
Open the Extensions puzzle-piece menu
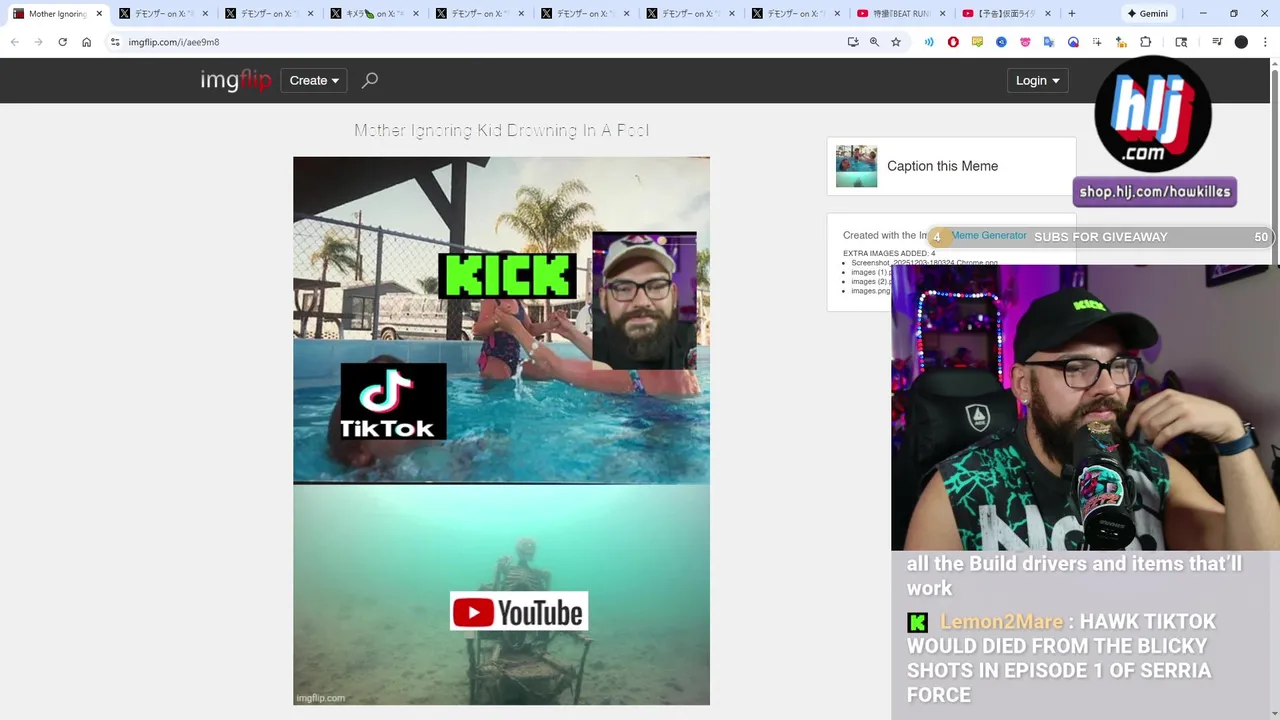pos(1146,42)
